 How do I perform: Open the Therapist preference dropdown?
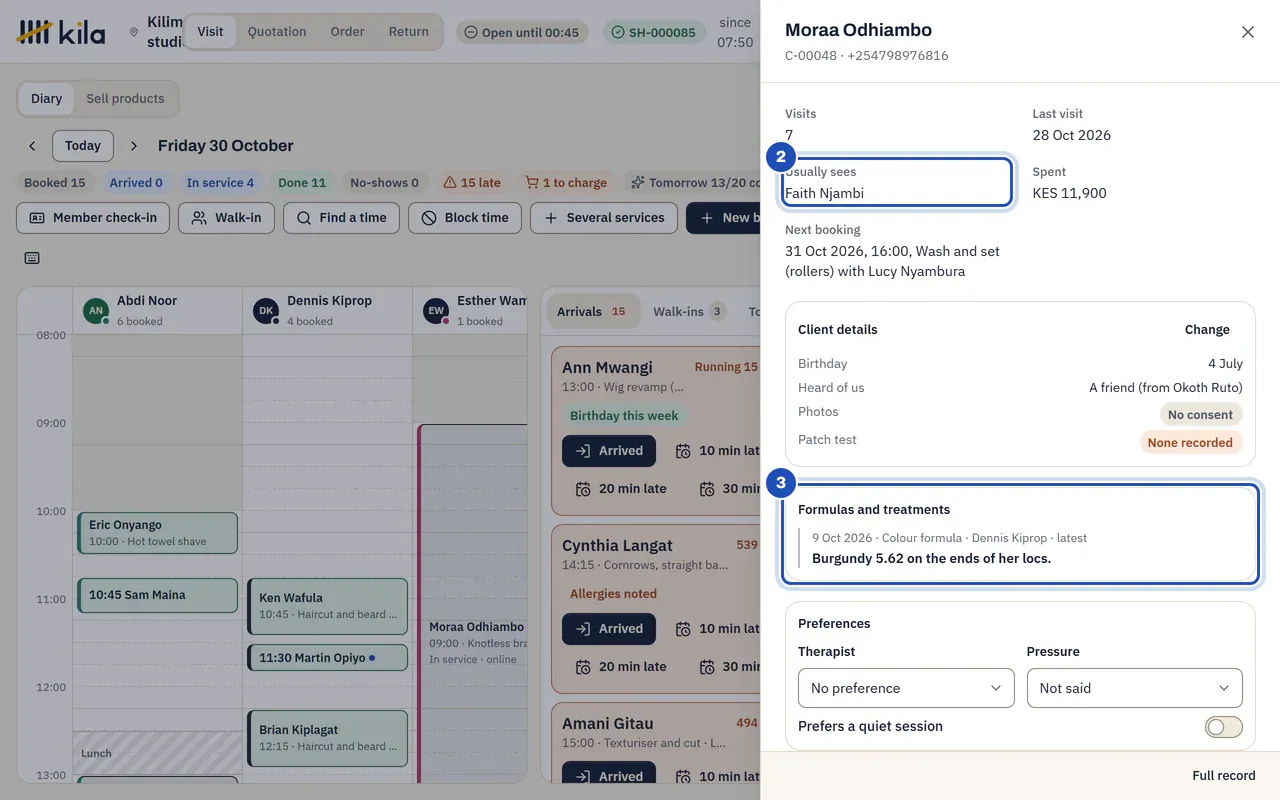click(906, 688)
